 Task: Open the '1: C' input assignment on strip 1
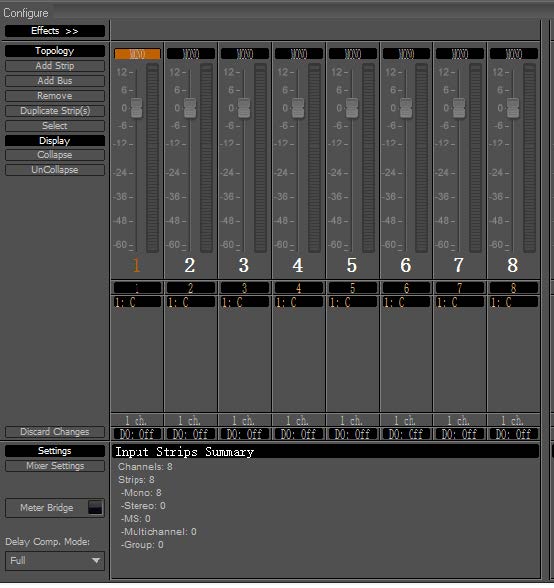click(x=137, y=302)
